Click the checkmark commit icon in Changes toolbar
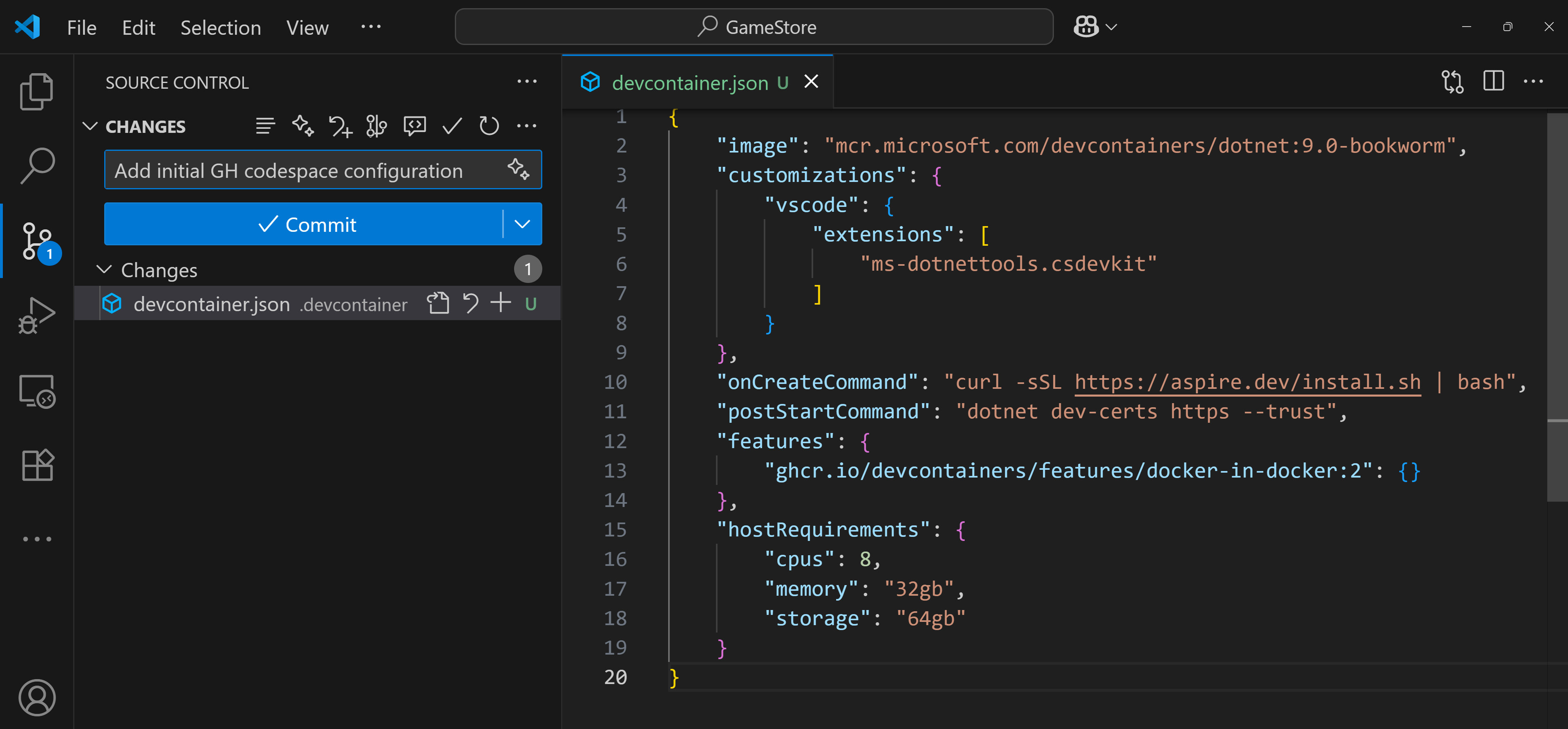 click(x=452, y=126)
